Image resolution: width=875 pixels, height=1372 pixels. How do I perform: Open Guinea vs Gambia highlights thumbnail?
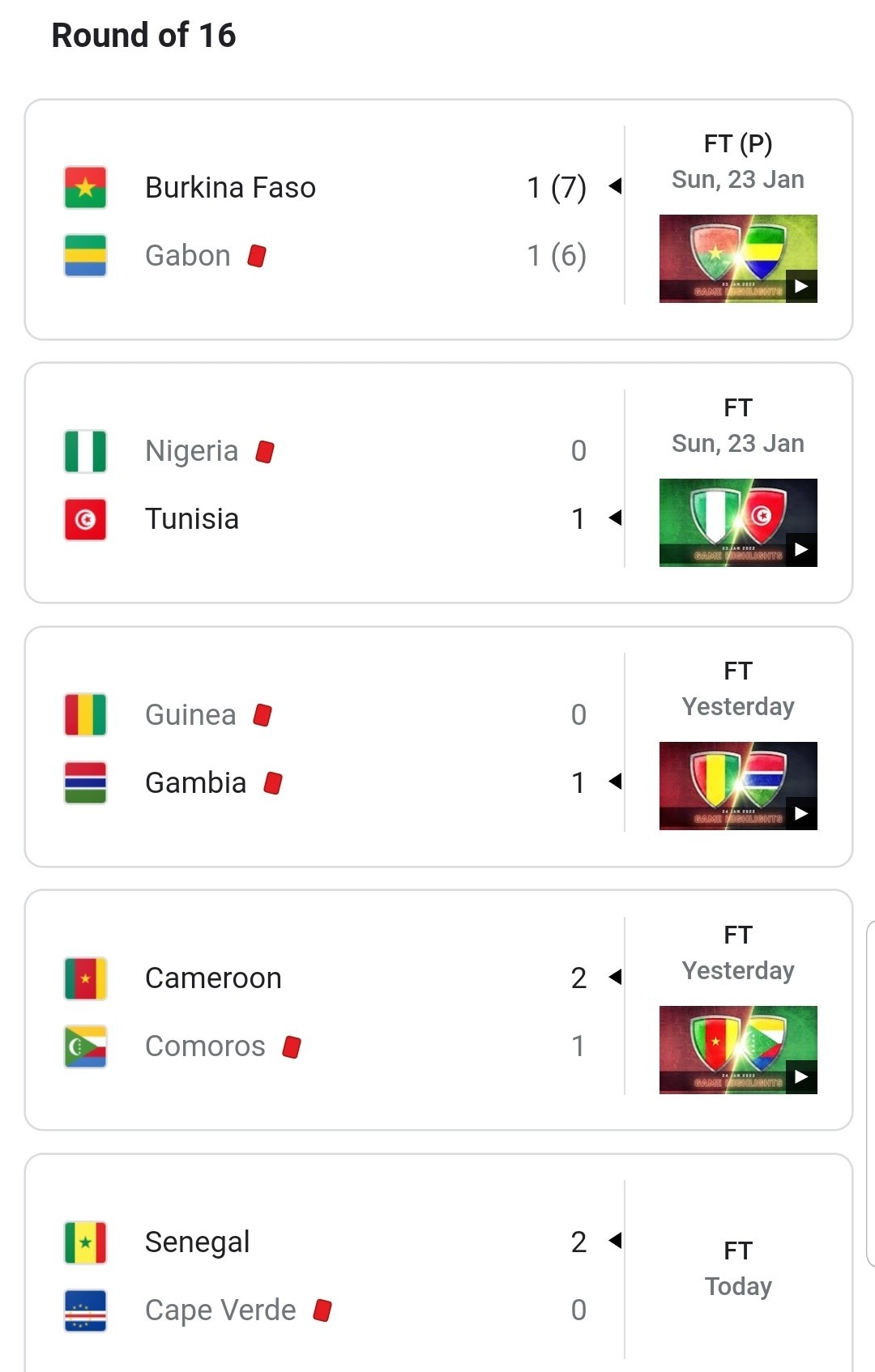click(x=738, y=786)
